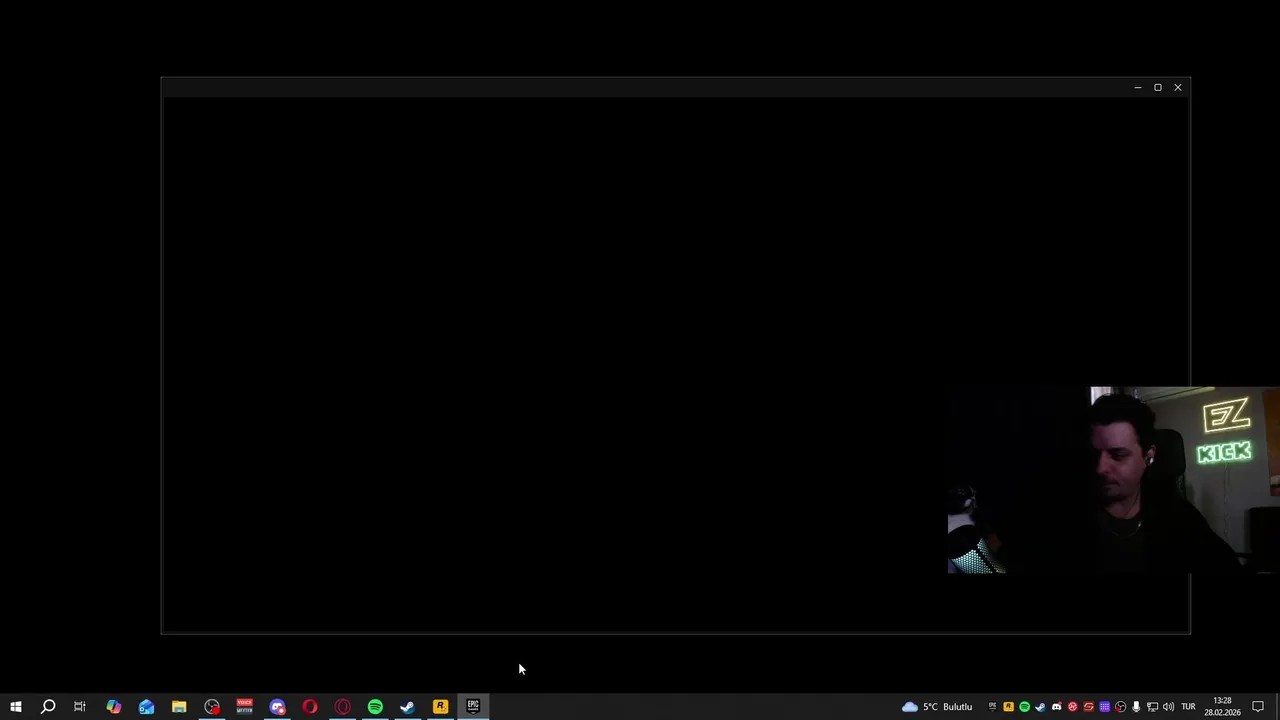
Task: Open File Explorer folder icon
Action: 179,707
